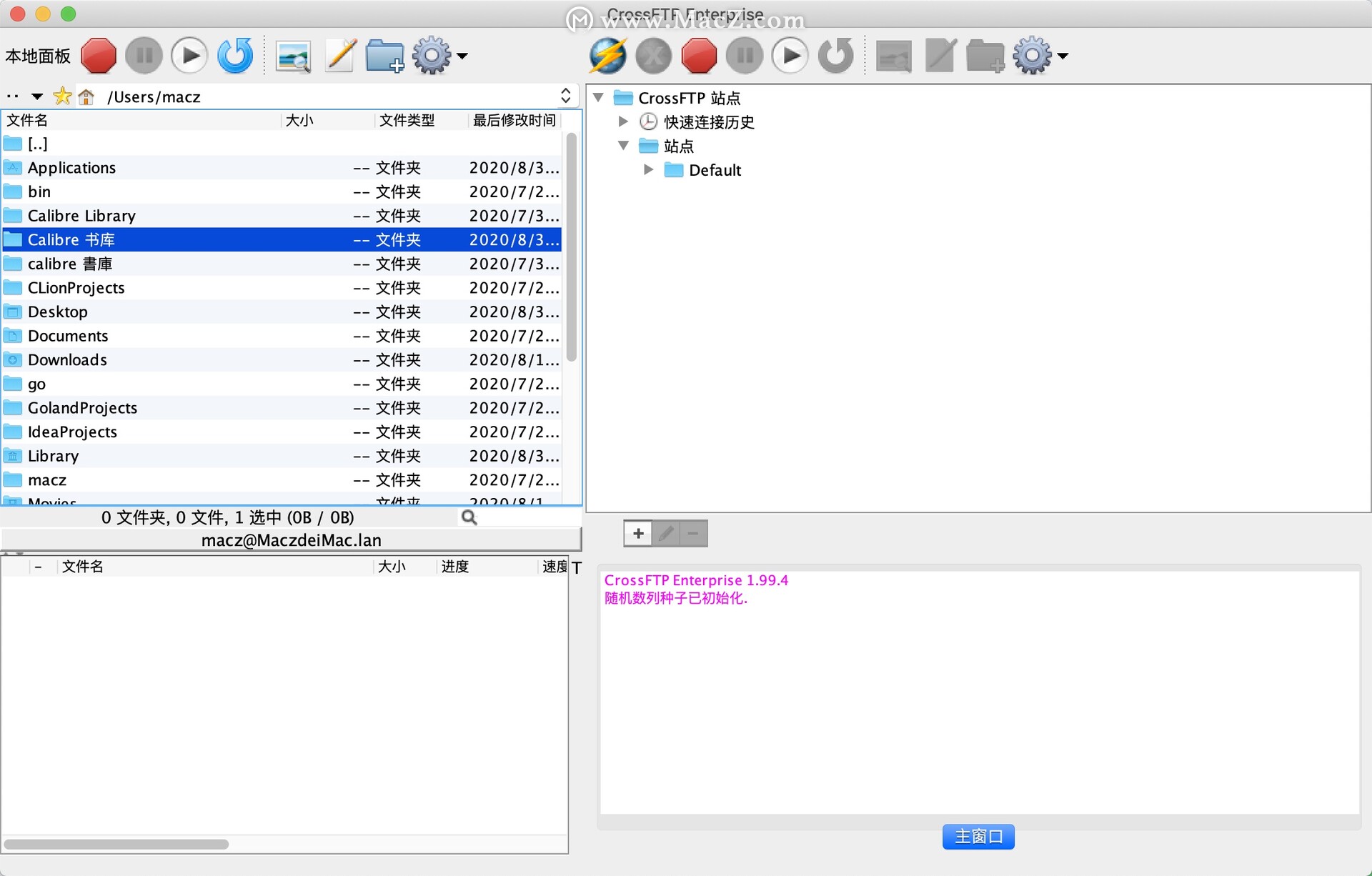Go up via the two-dots button
This screenshot has height=876, width=1372.
tap(12, 96)
